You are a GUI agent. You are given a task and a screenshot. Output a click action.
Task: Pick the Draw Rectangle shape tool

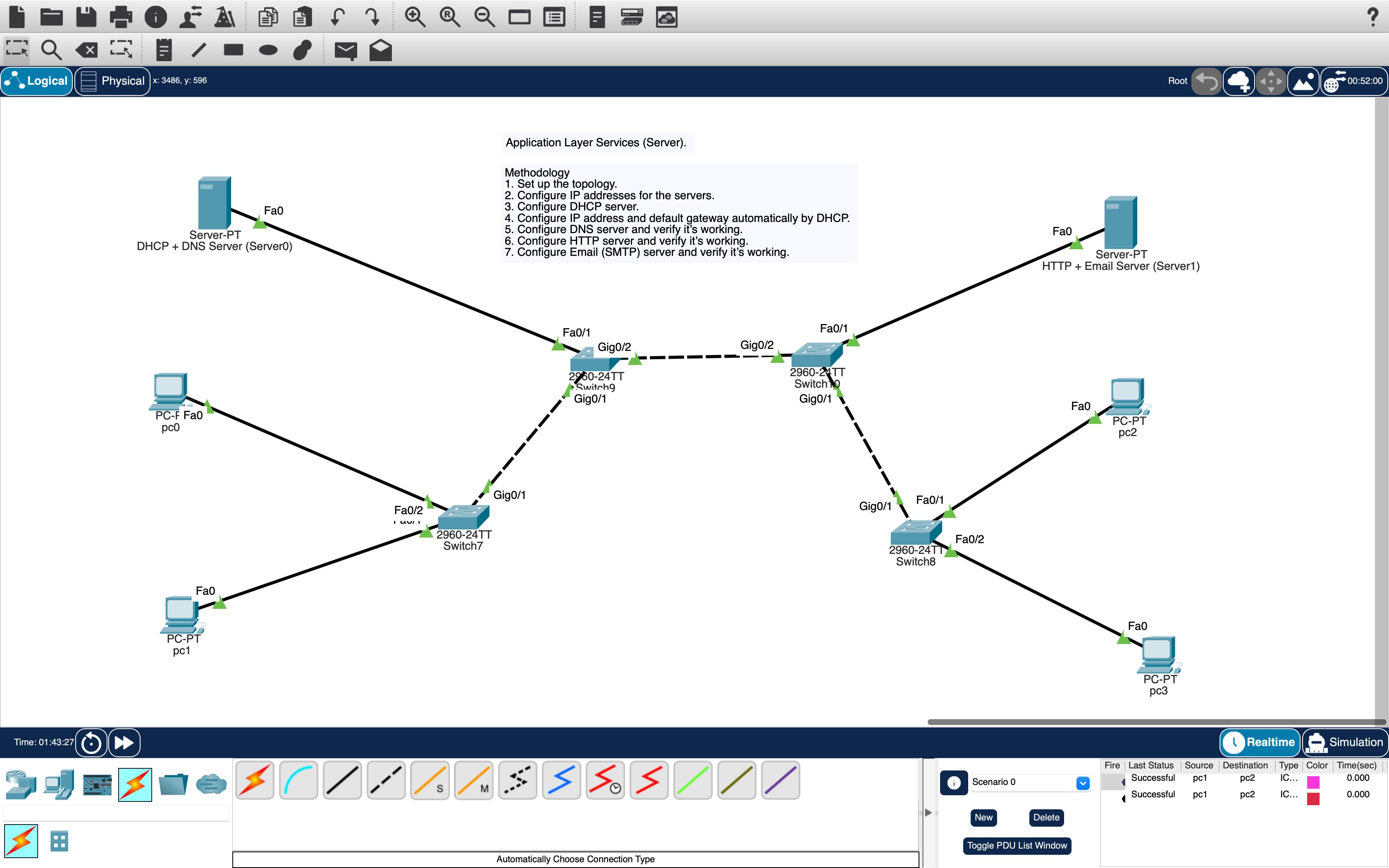click(232, 50)
